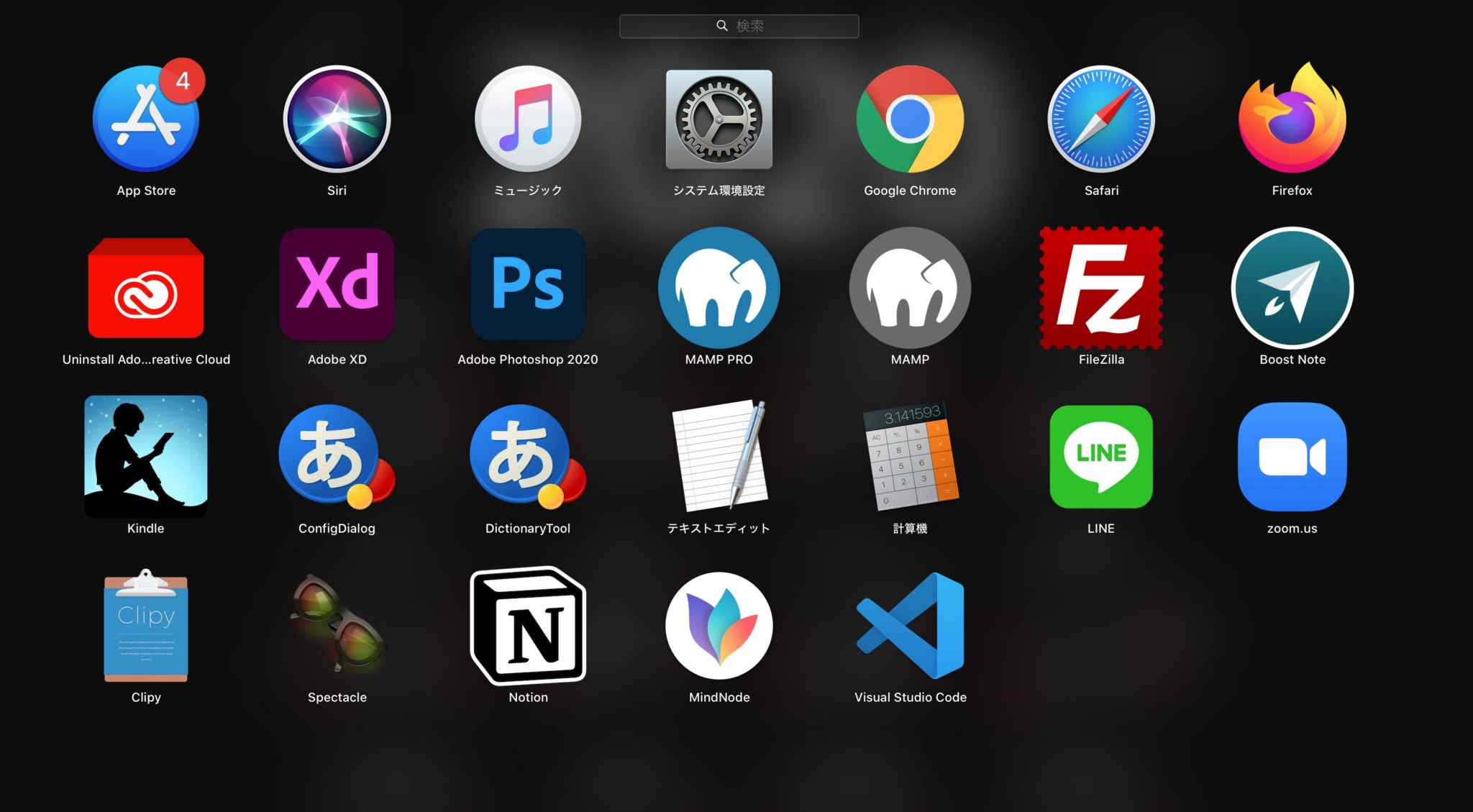Launch the Kindle app
The height and width of the screenshot is (812, 1473).
click(x=146, y=457)
